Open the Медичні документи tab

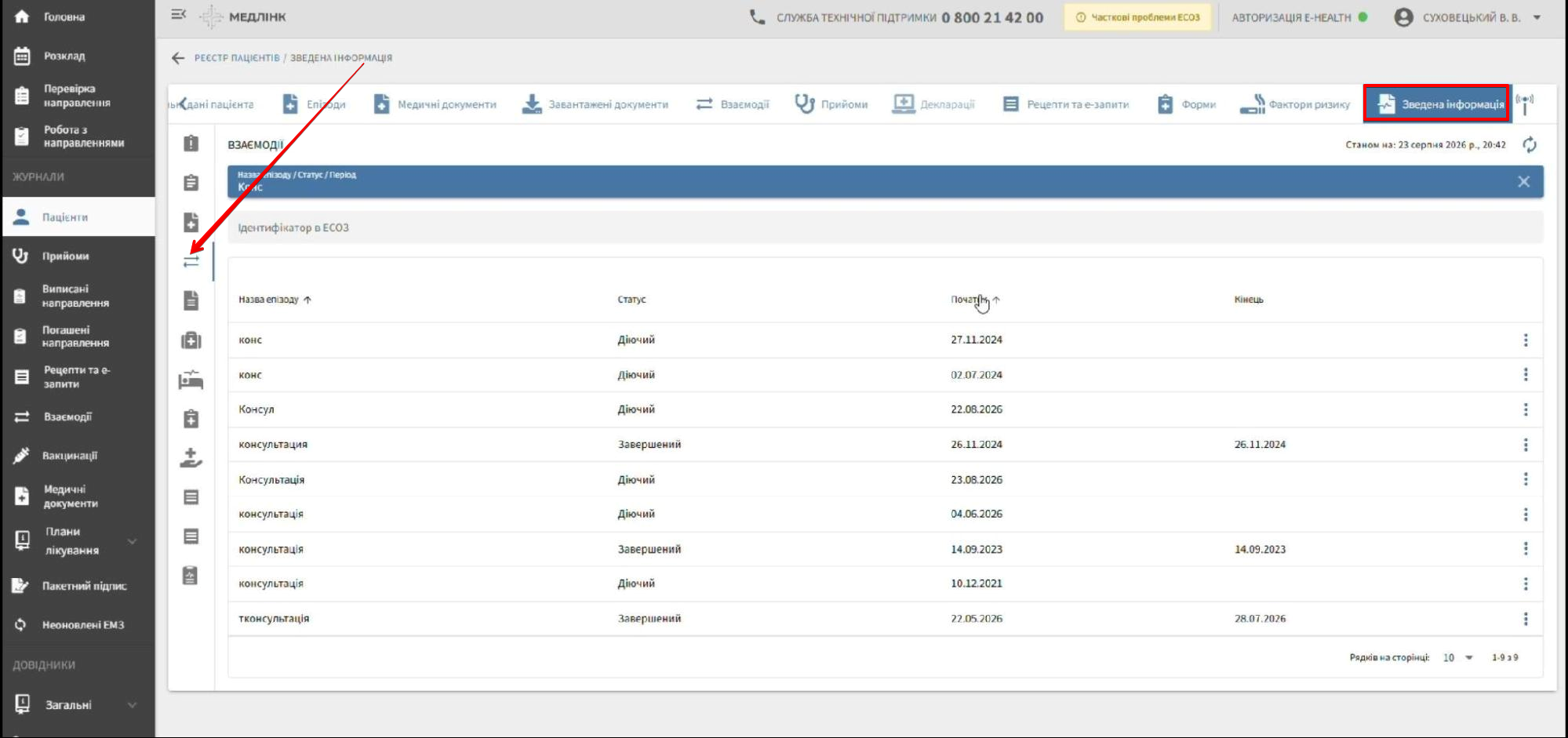[x=435, y=104]
